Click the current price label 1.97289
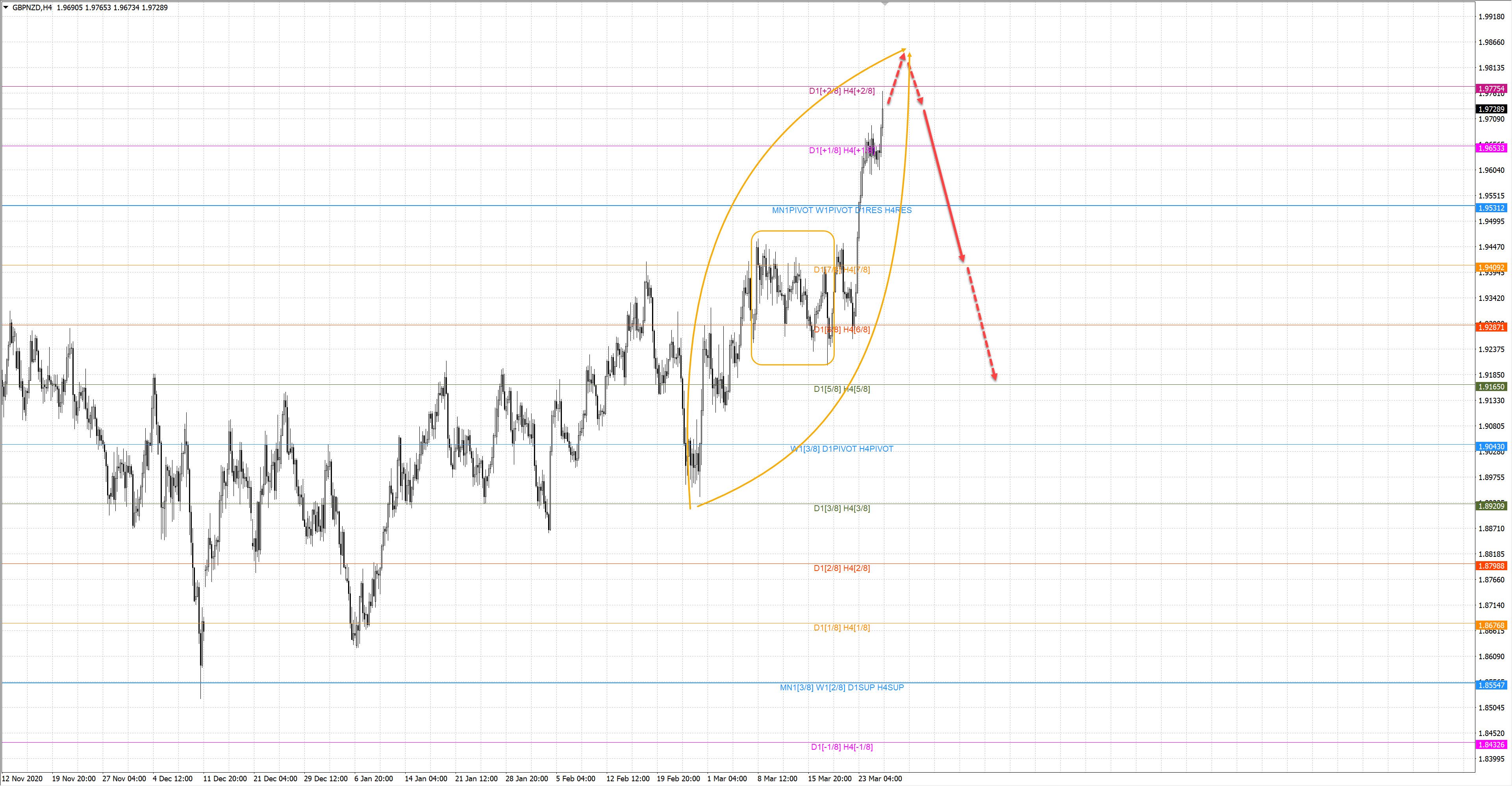The image size is (1512, 786). coord(1491,109)
